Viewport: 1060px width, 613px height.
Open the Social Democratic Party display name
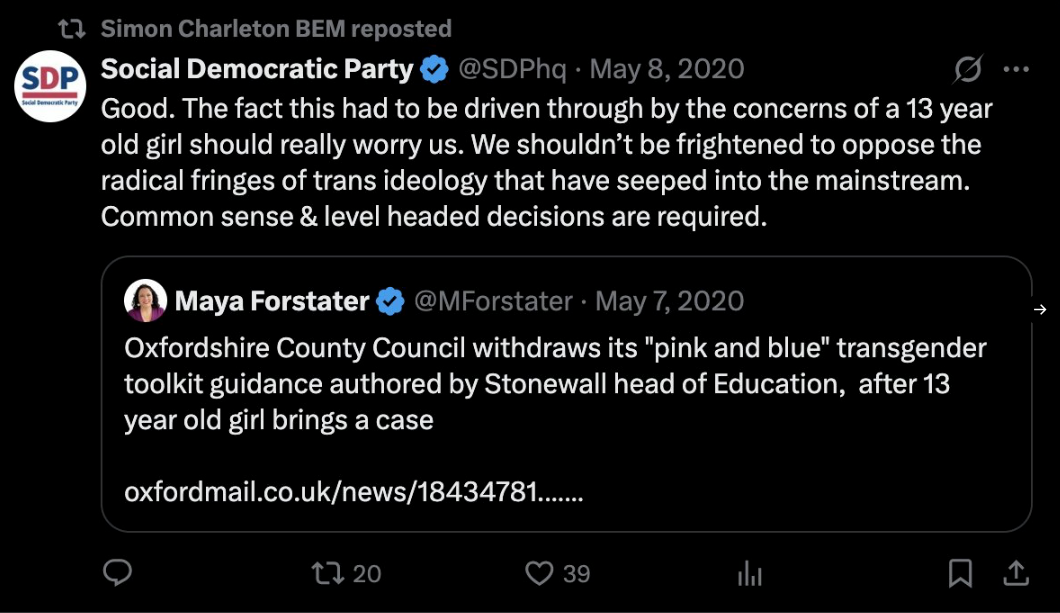[x=257, y=69]
